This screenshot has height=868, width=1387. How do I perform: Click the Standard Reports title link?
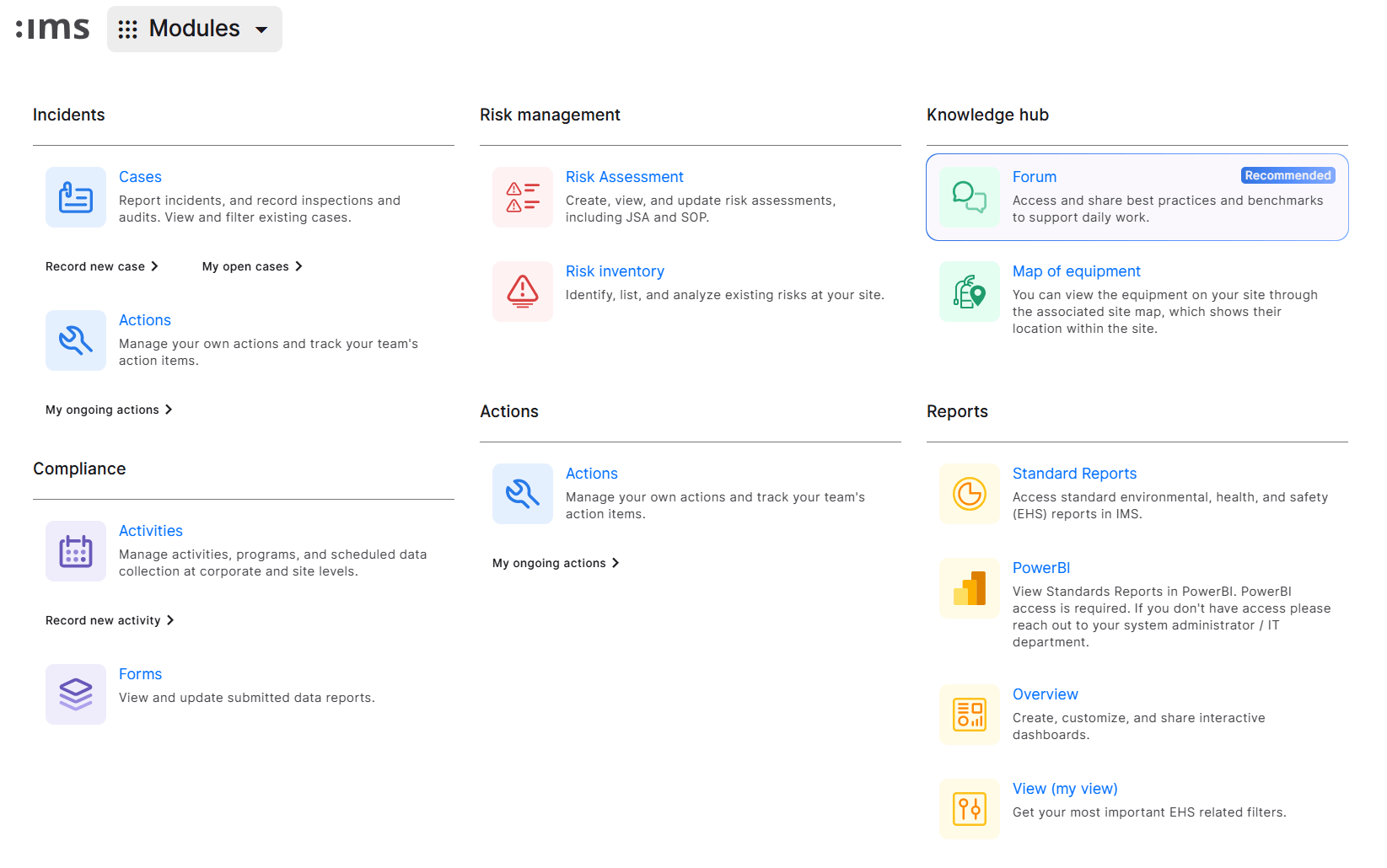click(1074, 474)
